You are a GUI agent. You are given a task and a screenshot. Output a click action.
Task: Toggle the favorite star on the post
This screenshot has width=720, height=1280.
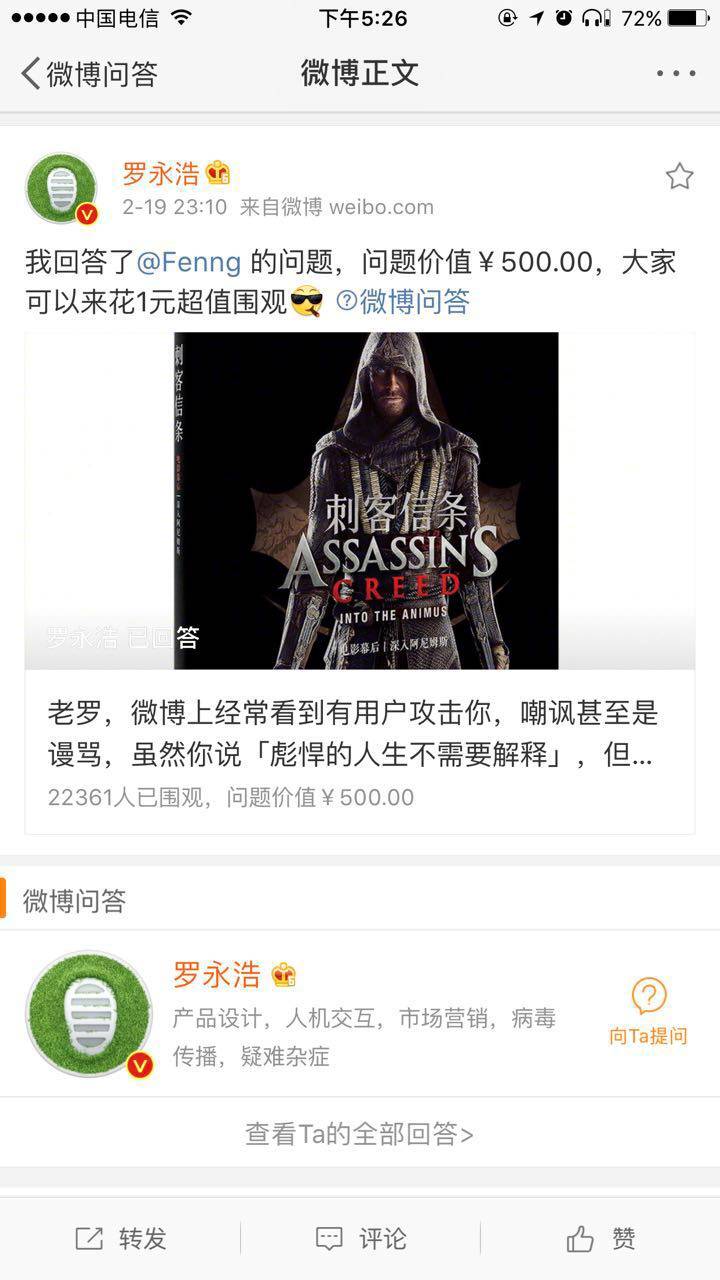click(x=679, y=177)
